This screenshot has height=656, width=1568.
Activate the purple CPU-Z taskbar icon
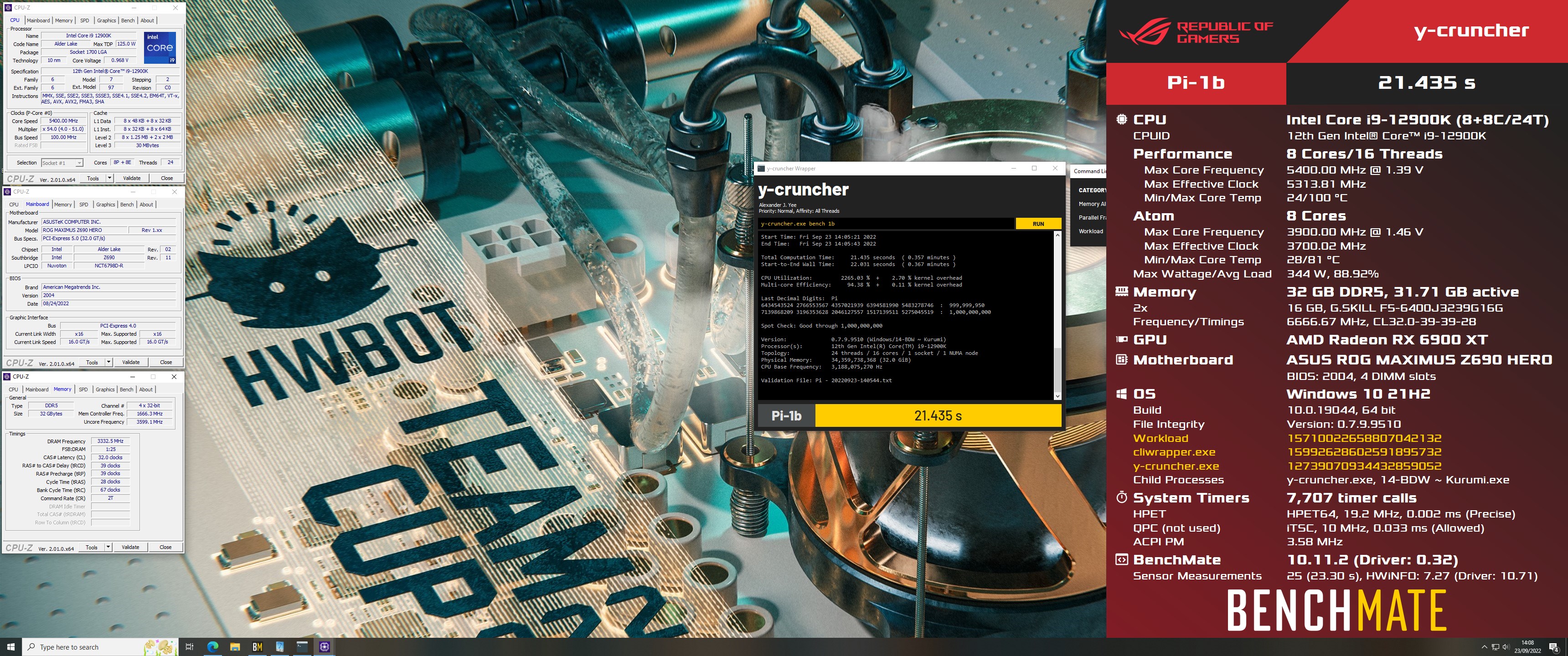325,647
